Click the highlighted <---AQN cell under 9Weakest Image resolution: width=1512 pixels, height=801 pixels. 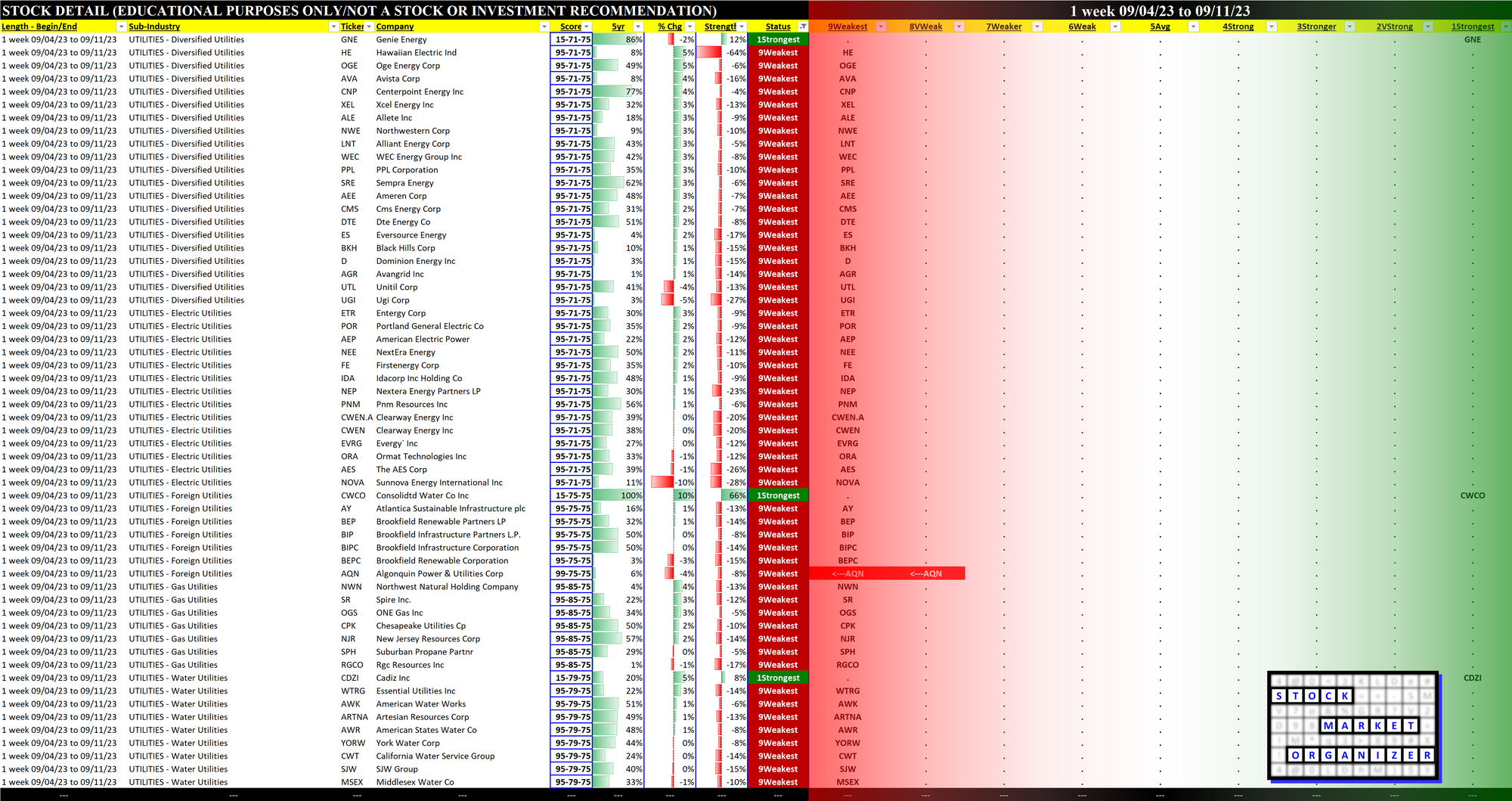847,573
